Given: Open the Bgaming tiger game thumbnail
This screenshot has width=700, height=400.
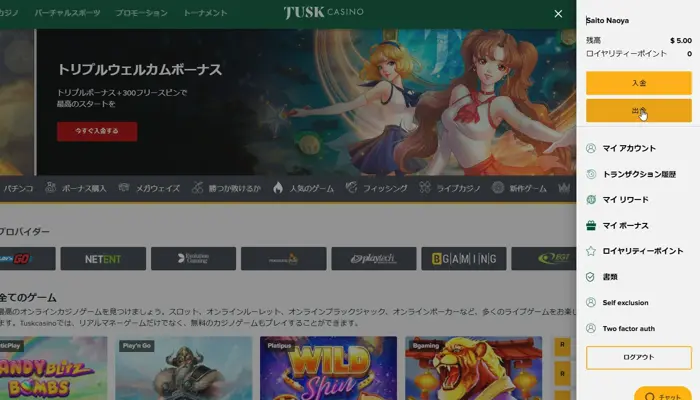Looking at the screenshot, I should coord(474,368).
